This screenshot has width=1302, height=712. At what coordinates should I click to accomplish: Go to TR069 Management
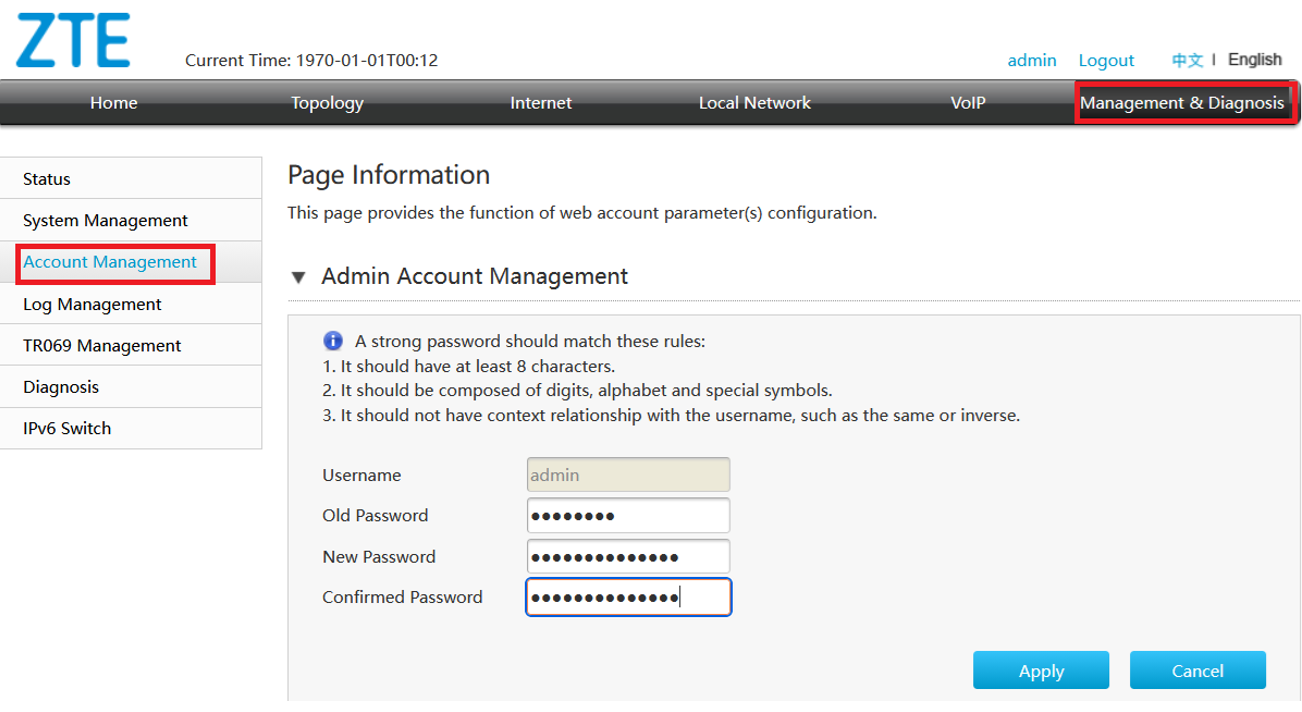(x=102, y=346)
